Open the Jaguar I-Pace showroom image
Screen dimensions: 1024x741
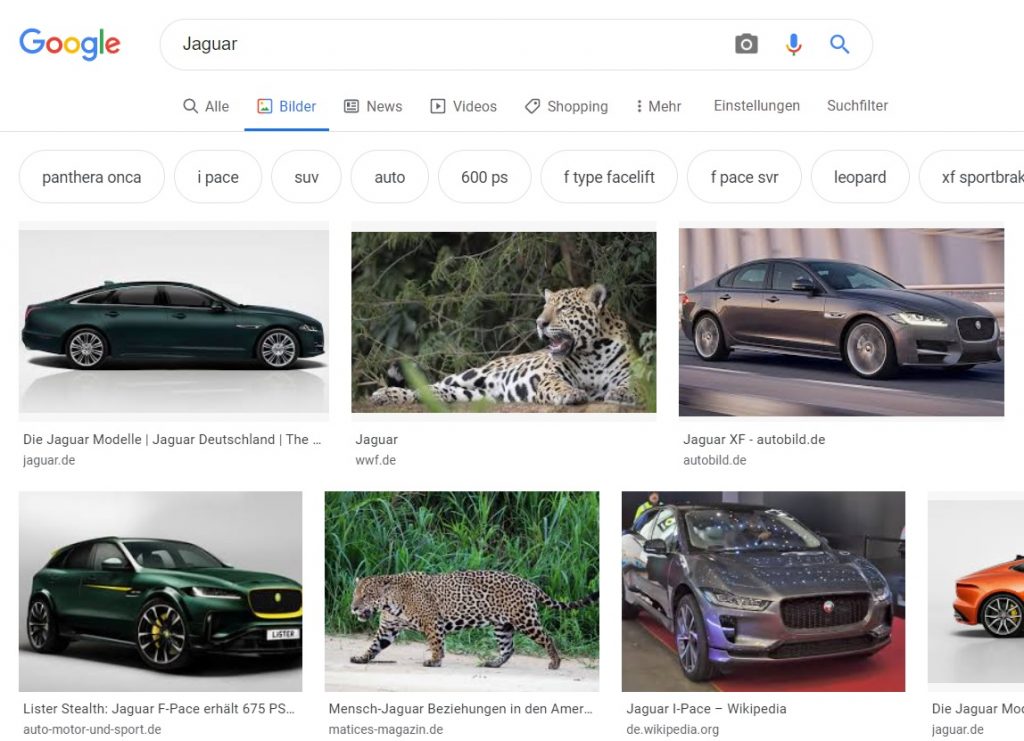pyautogui.click(x=763, y=591)
